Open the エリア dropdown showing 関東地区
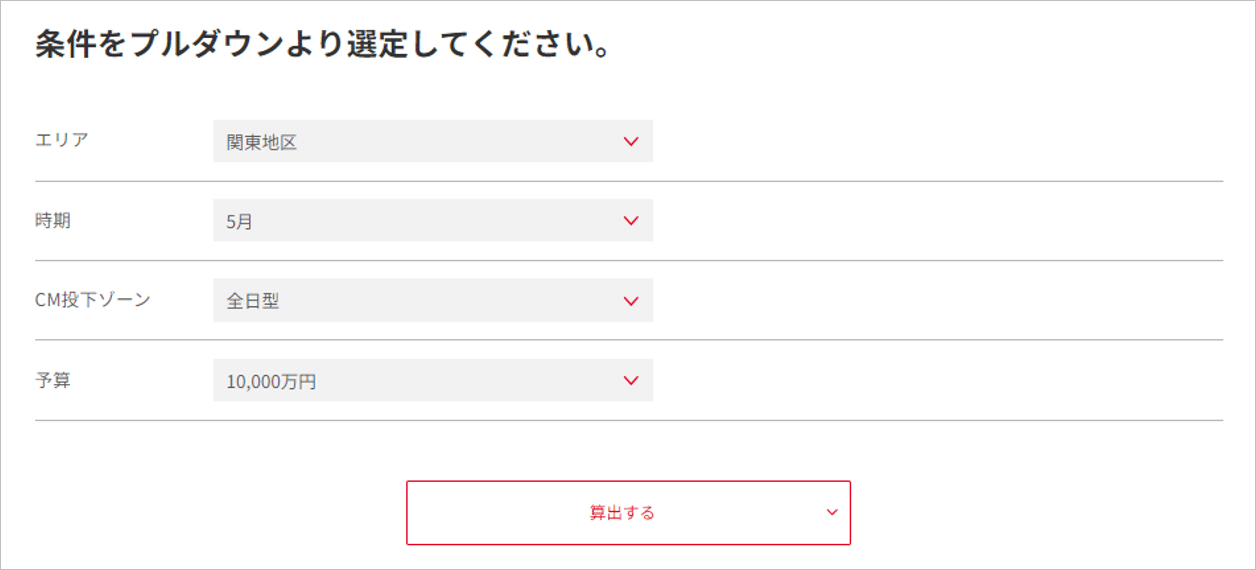 (432, 142)
